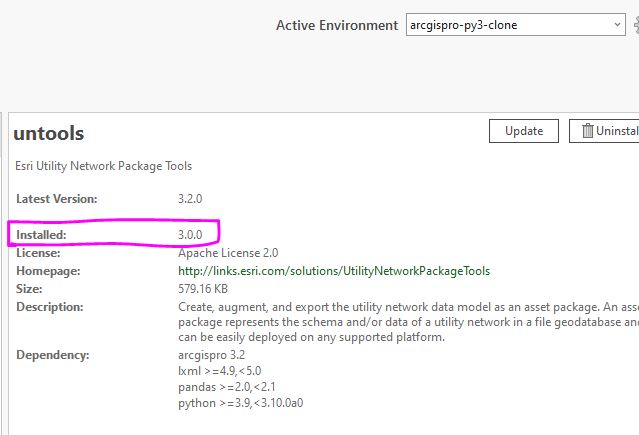Click the Active Environment label
Viewport: 639px width, 435px height.
[x=336, y=25]
